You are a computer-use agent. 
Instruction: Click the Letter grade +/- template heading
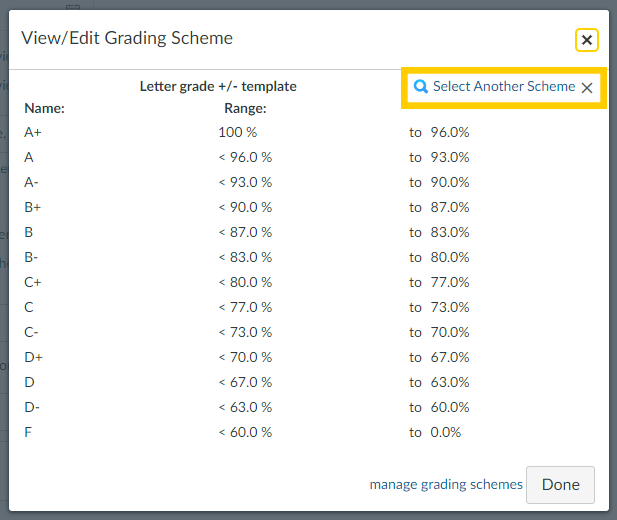(x=218, y=87)
